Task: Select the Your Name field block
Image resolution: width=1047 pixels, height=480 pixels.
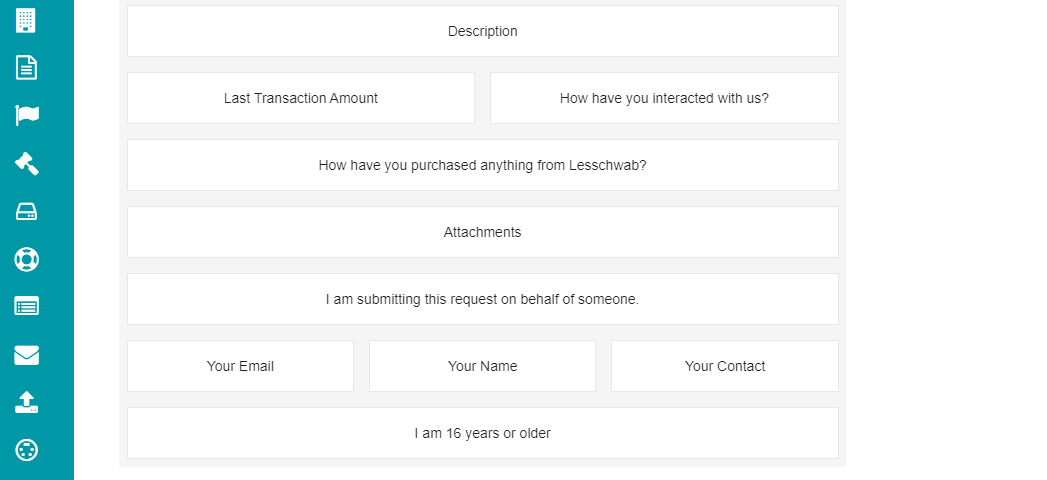Action: coord(483,366)
